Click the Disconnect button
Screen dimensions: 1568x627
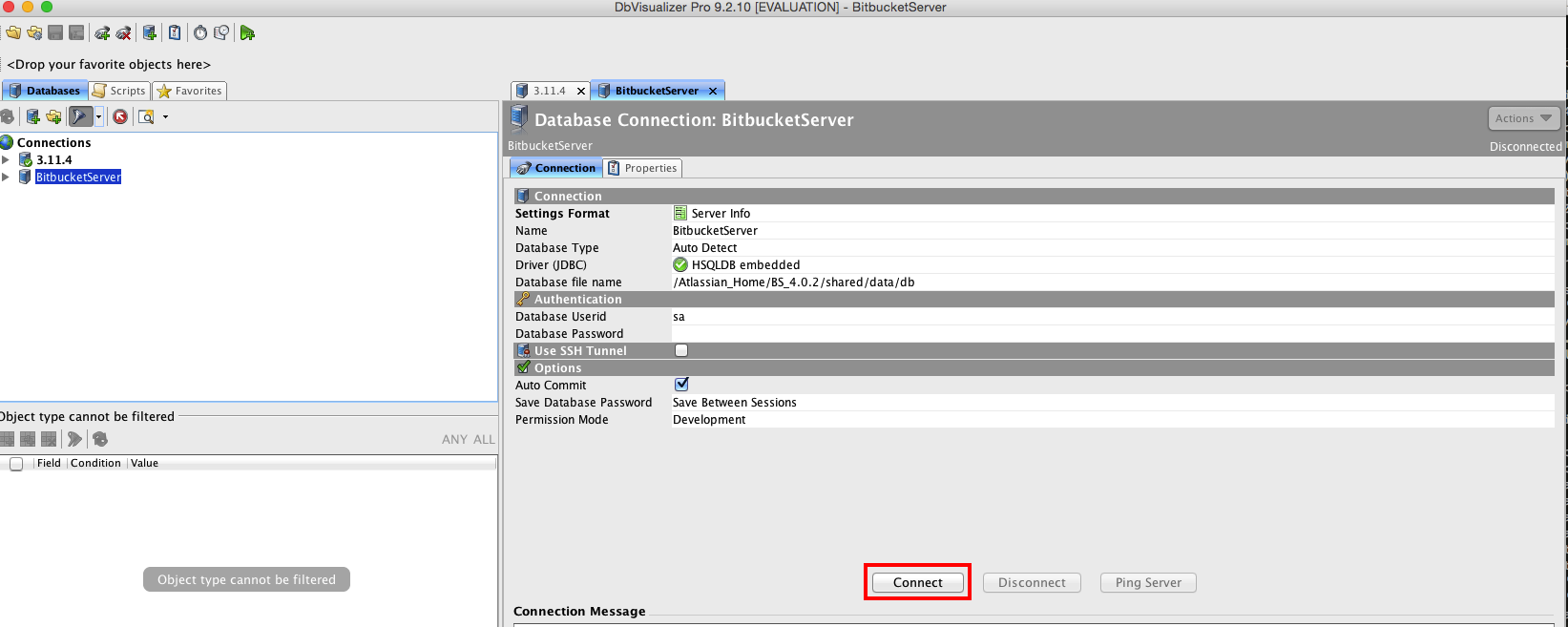click(x=1032, y=582)
